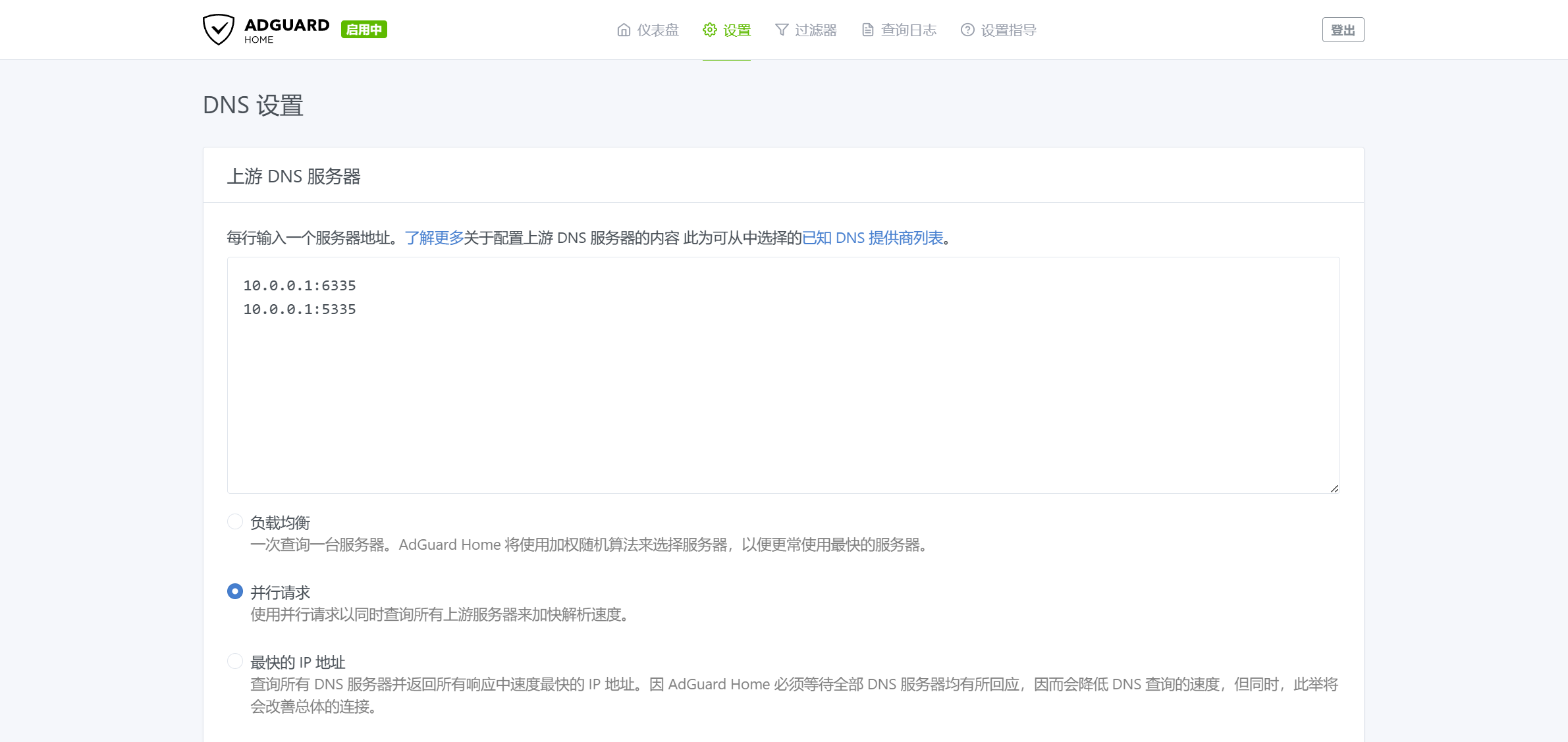Open the 查询日志 page
The width and height of the screenshot is (1568, 742).
pos(908,30)
